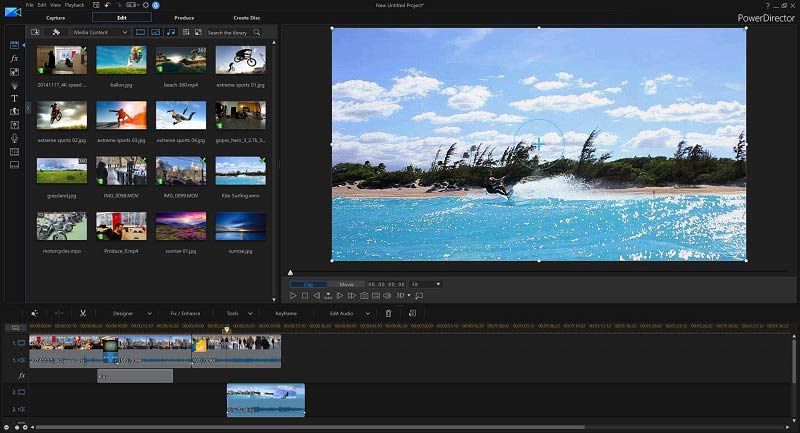Viewport: 800px width, 433px height.
Task: Open the Title Room (T icon)
Action: (x=14, y=98)
